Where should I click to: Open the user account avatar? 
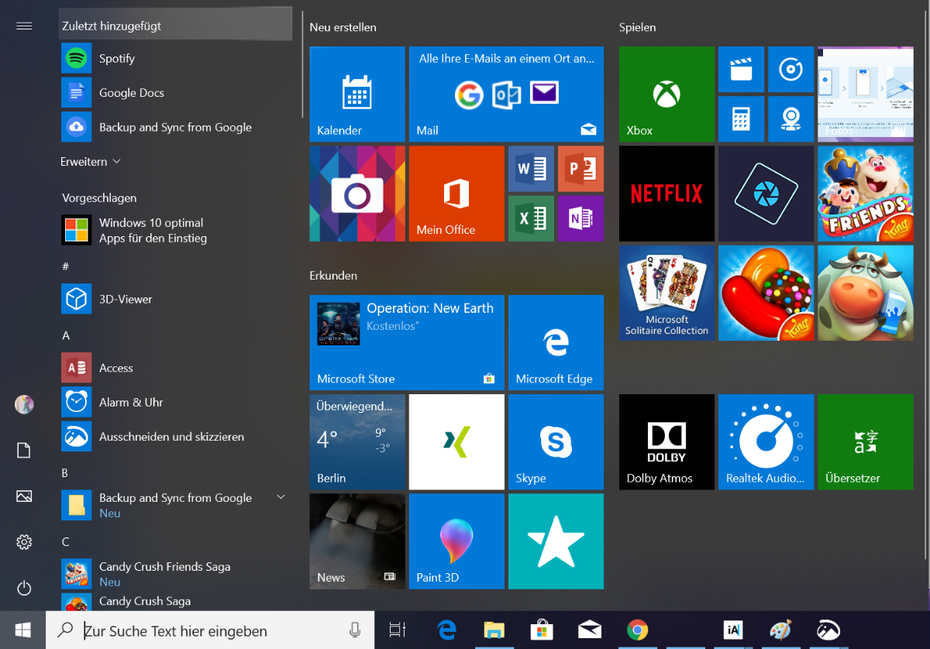(24, 405)
